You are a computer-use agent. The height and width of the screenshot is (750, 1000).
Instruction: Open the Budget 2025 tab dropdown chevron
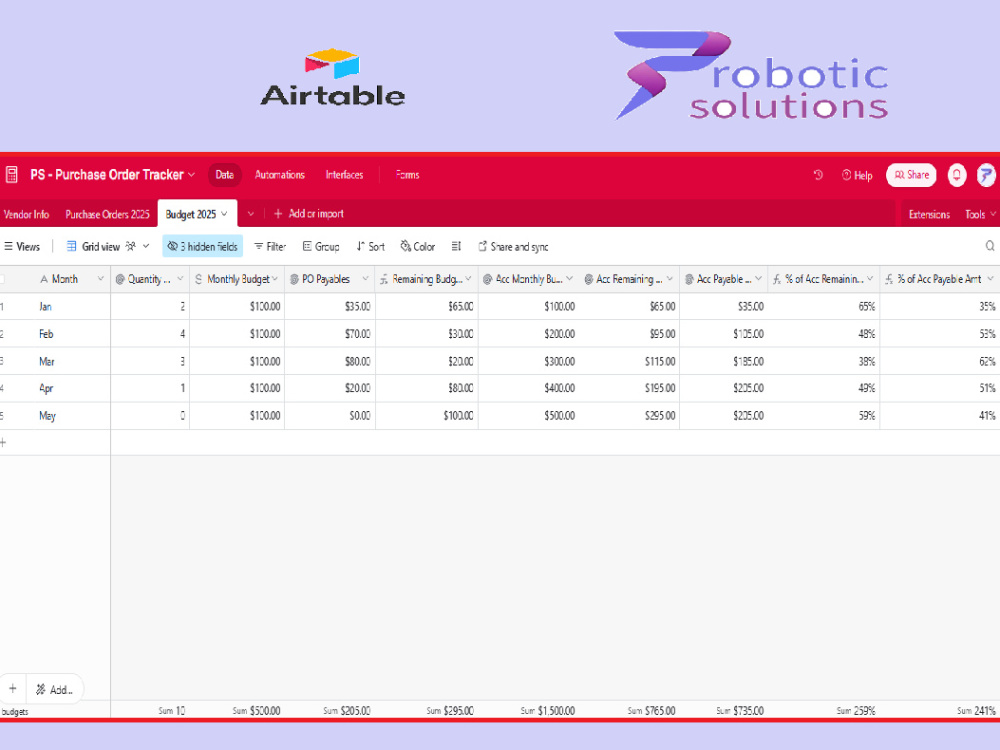pos(224,214)
